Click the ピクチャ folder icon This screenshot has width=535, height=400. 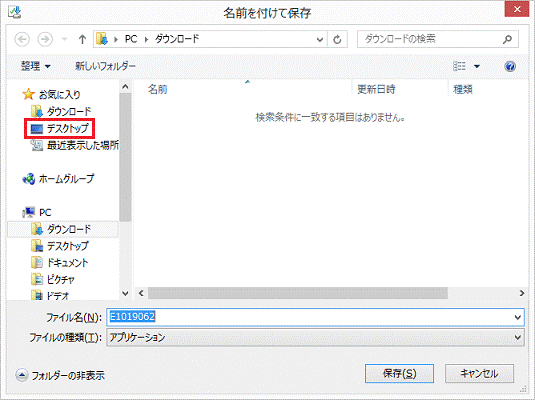click(x=37, y=280)
